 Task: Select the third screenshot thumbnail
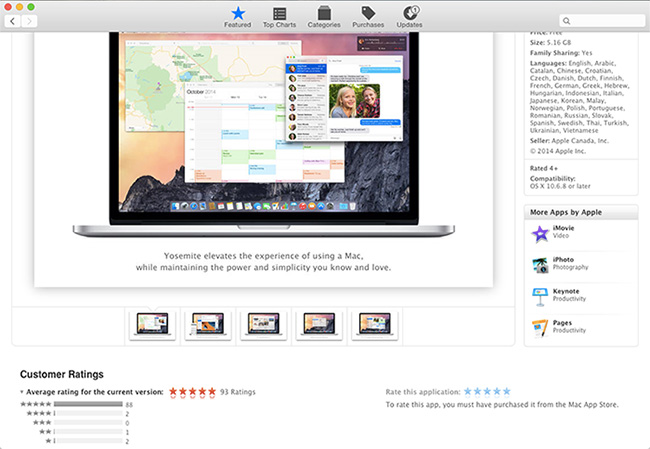[x=263, y=326]
